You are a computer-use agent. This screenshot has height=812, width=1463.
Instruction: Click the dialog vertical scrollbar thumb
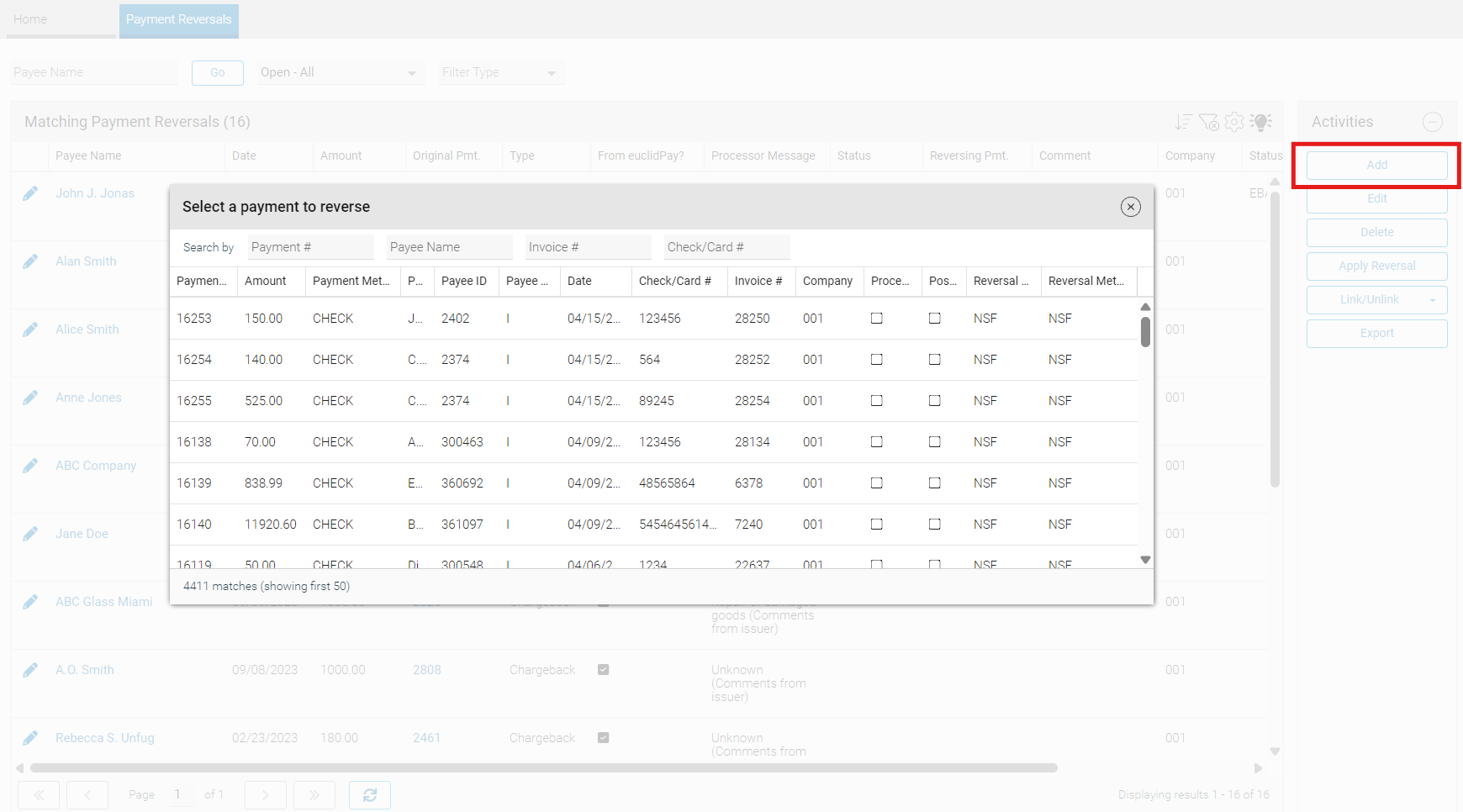coord(1145,331)
